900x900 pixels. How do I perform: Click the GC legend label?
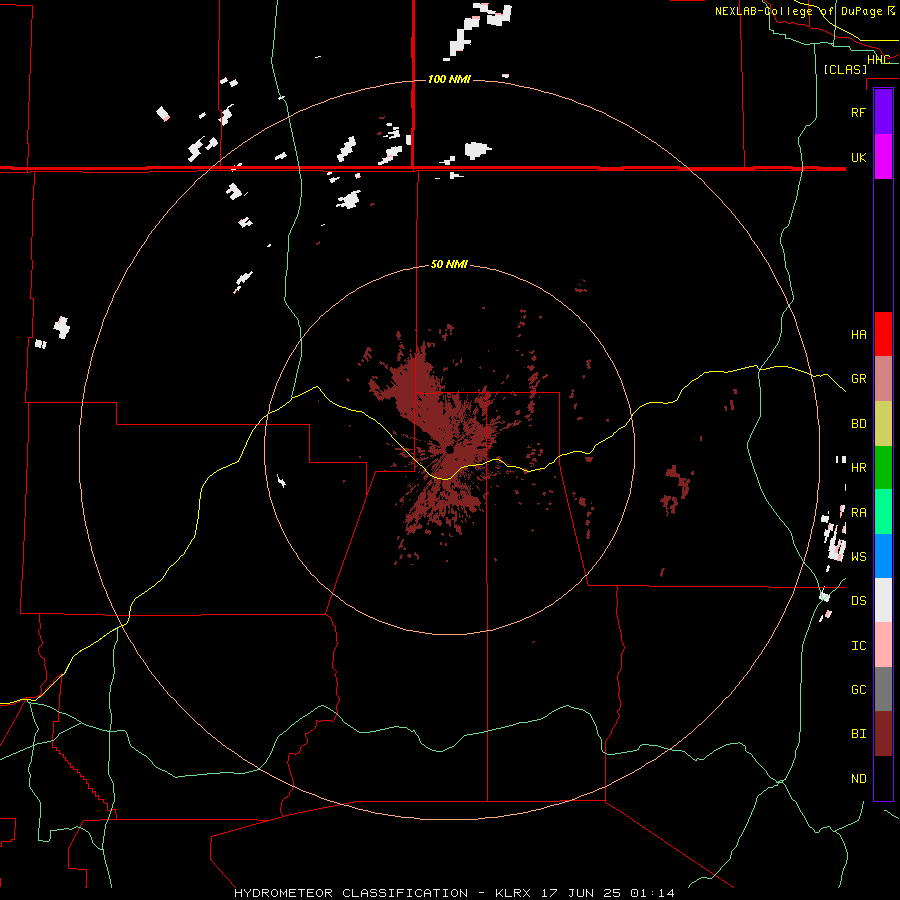858,690
